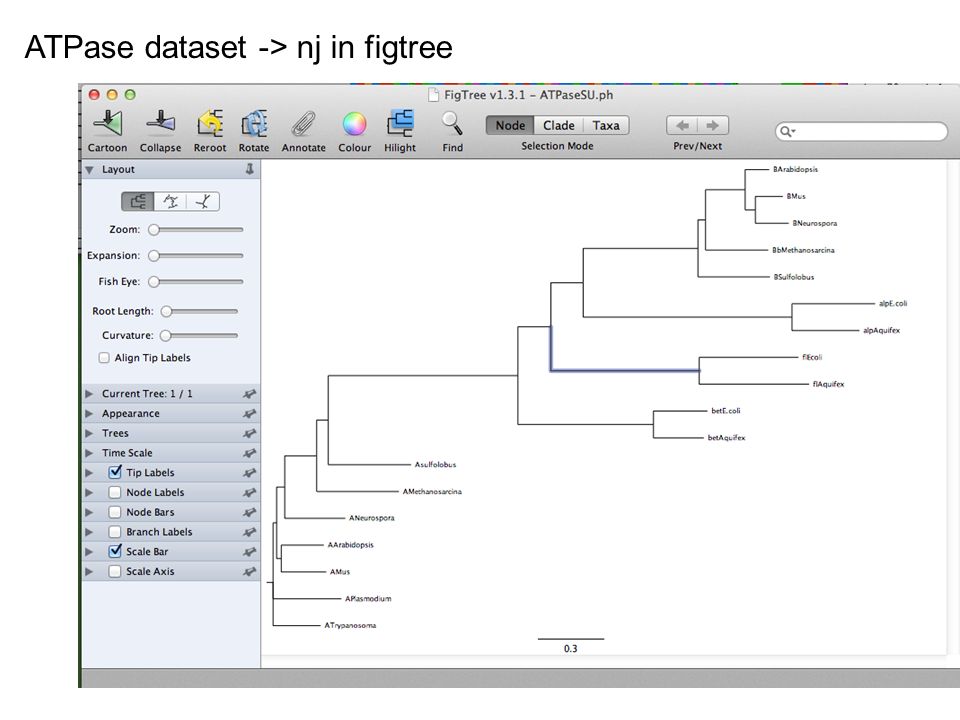The height and width of the screenshot is (720, 960).
Task: Click pin icon on Time Scale row
Action: tap(249, 453)
